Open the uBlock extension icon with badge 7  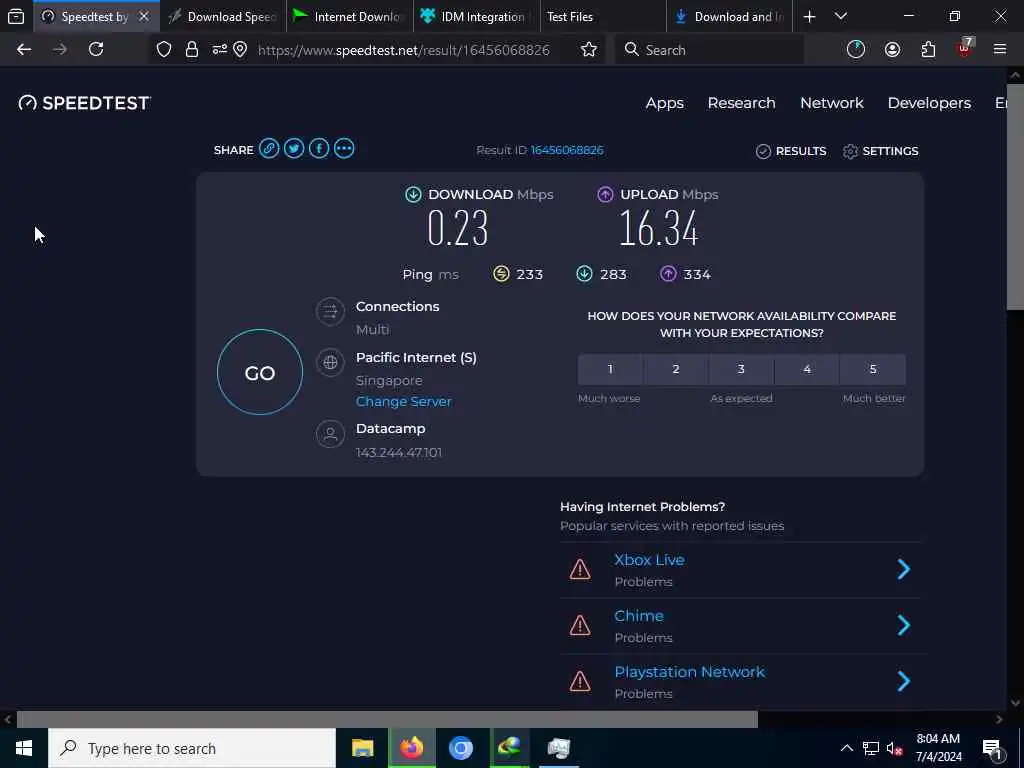(965, 48)
